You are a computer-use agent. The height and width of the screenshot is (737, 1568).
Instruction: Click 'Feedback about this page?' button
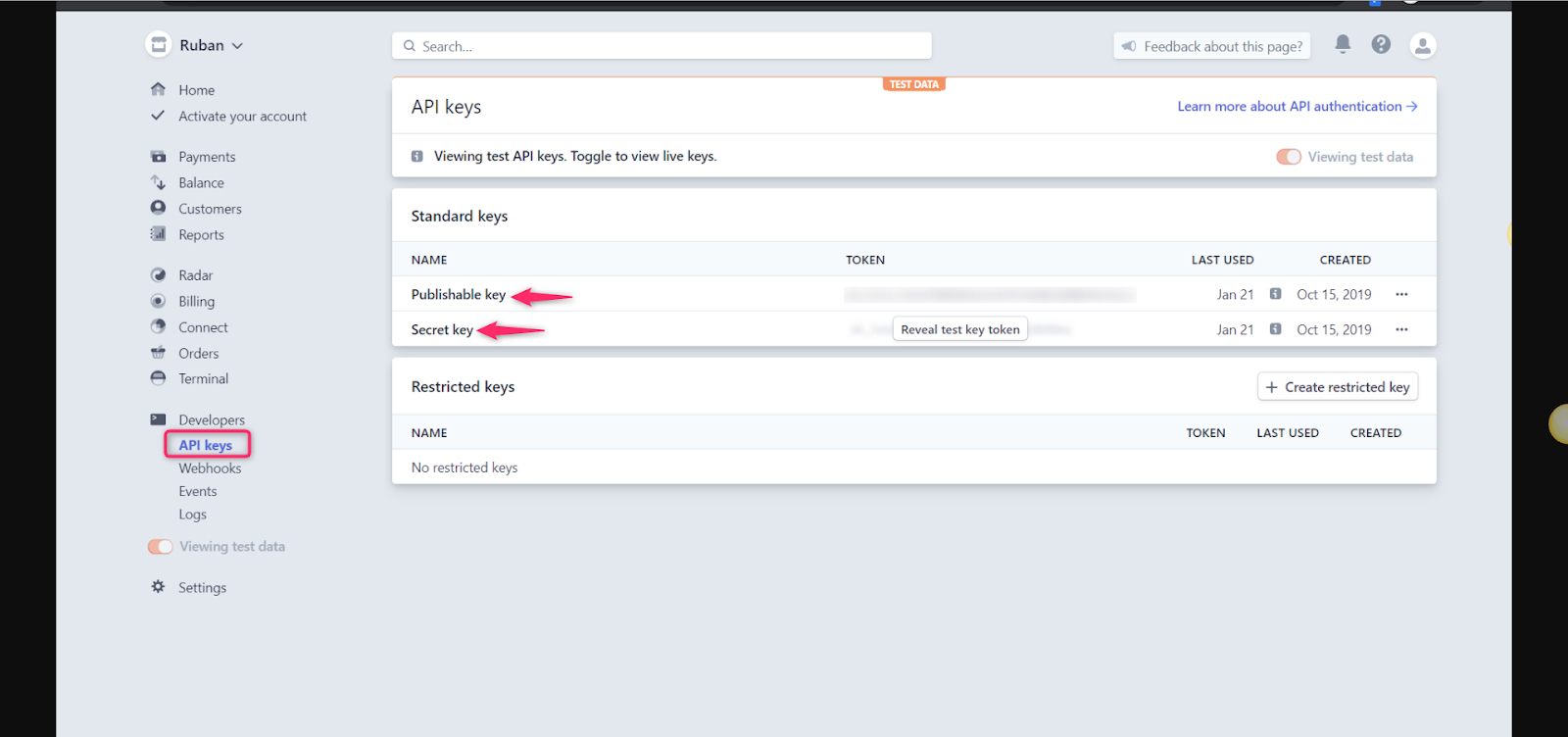1212,46
